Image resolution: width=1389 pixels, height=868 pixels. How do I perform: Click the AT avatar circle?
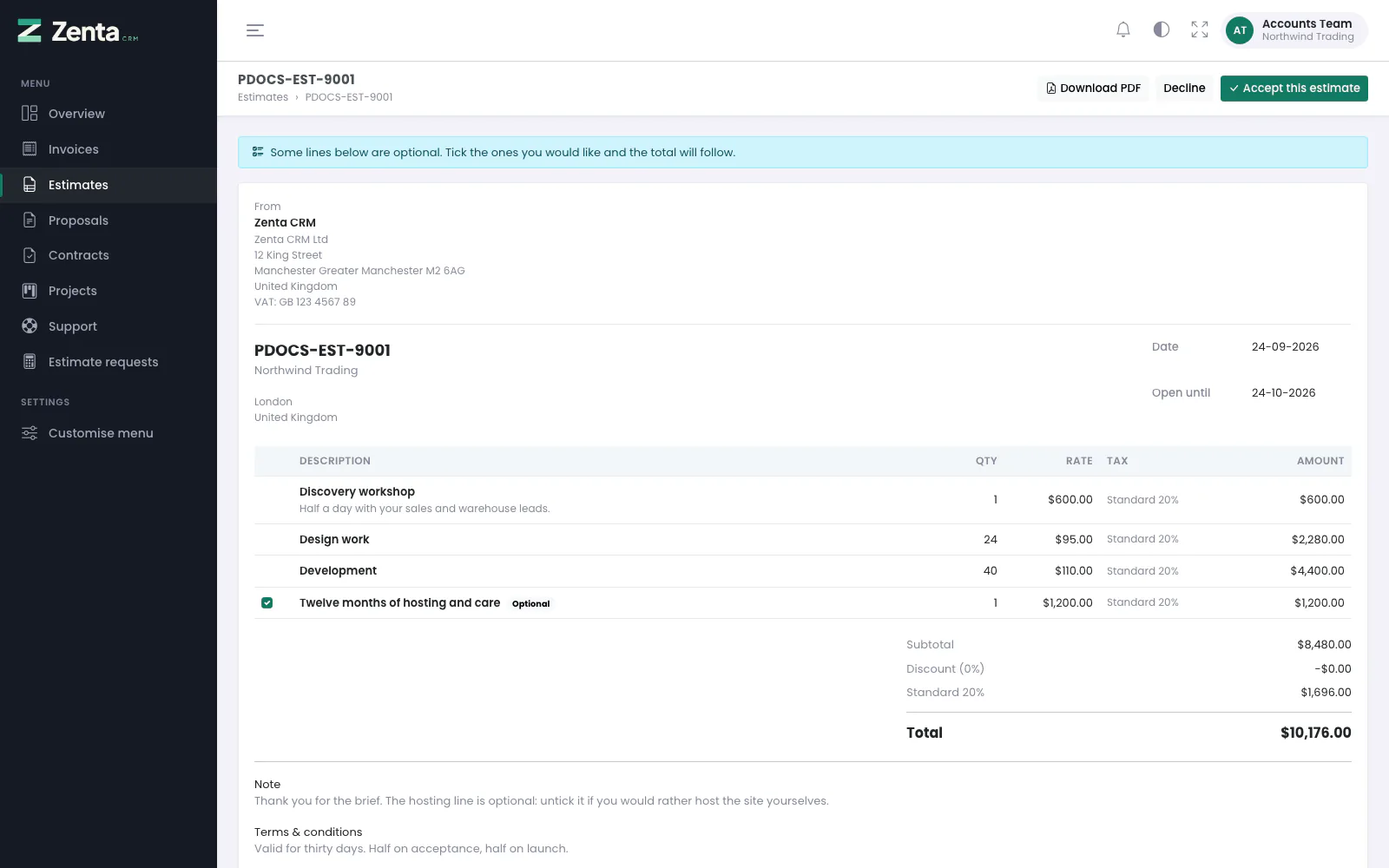click(x=1240, y=30)
